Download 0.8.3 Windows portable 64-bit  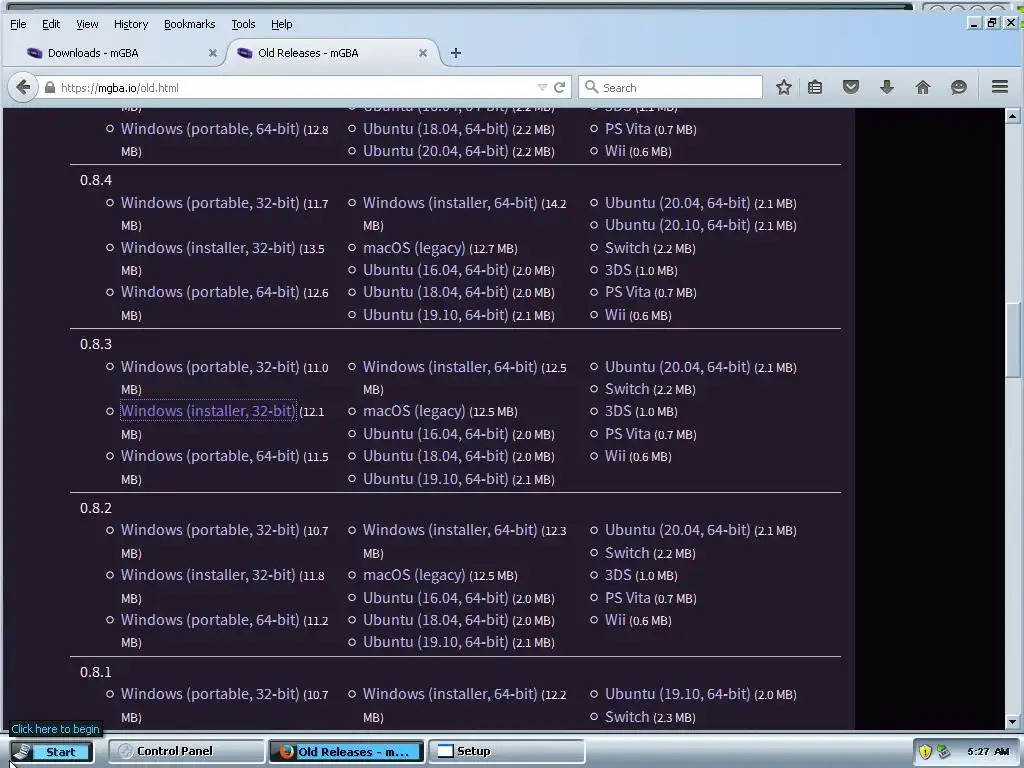coord(210,456)
